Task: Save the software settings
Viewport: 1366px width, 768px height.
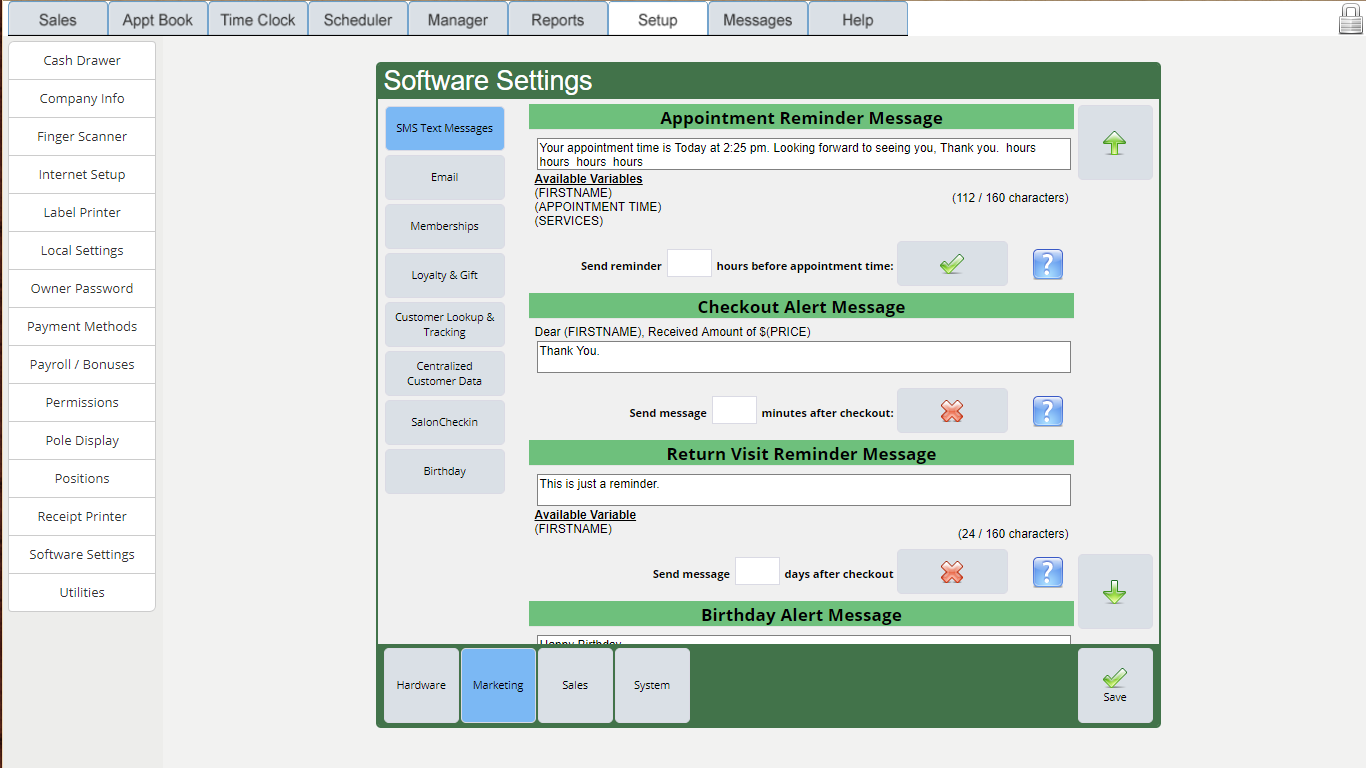Action: (x=1115, y=685)
